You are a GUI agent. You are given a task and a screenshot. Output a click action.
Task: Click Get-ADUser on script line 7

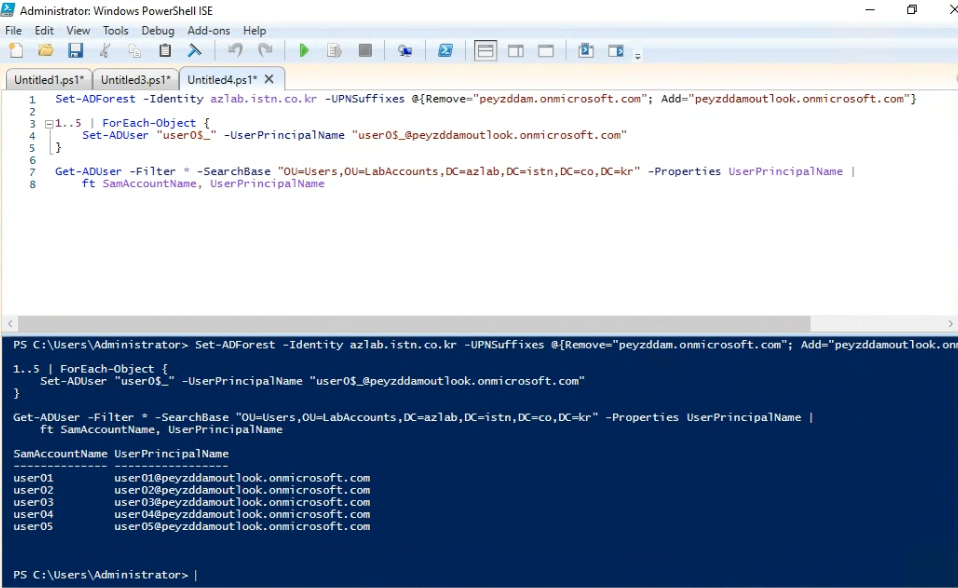tap(89, 171)
